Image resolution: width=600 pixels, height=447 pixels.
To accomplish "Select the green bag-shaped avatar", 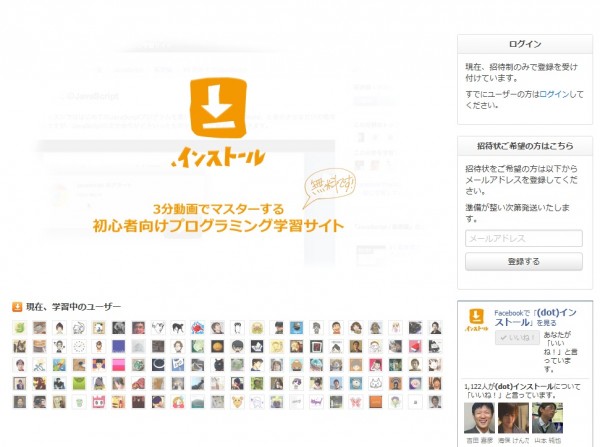I will tap(79, 383).
